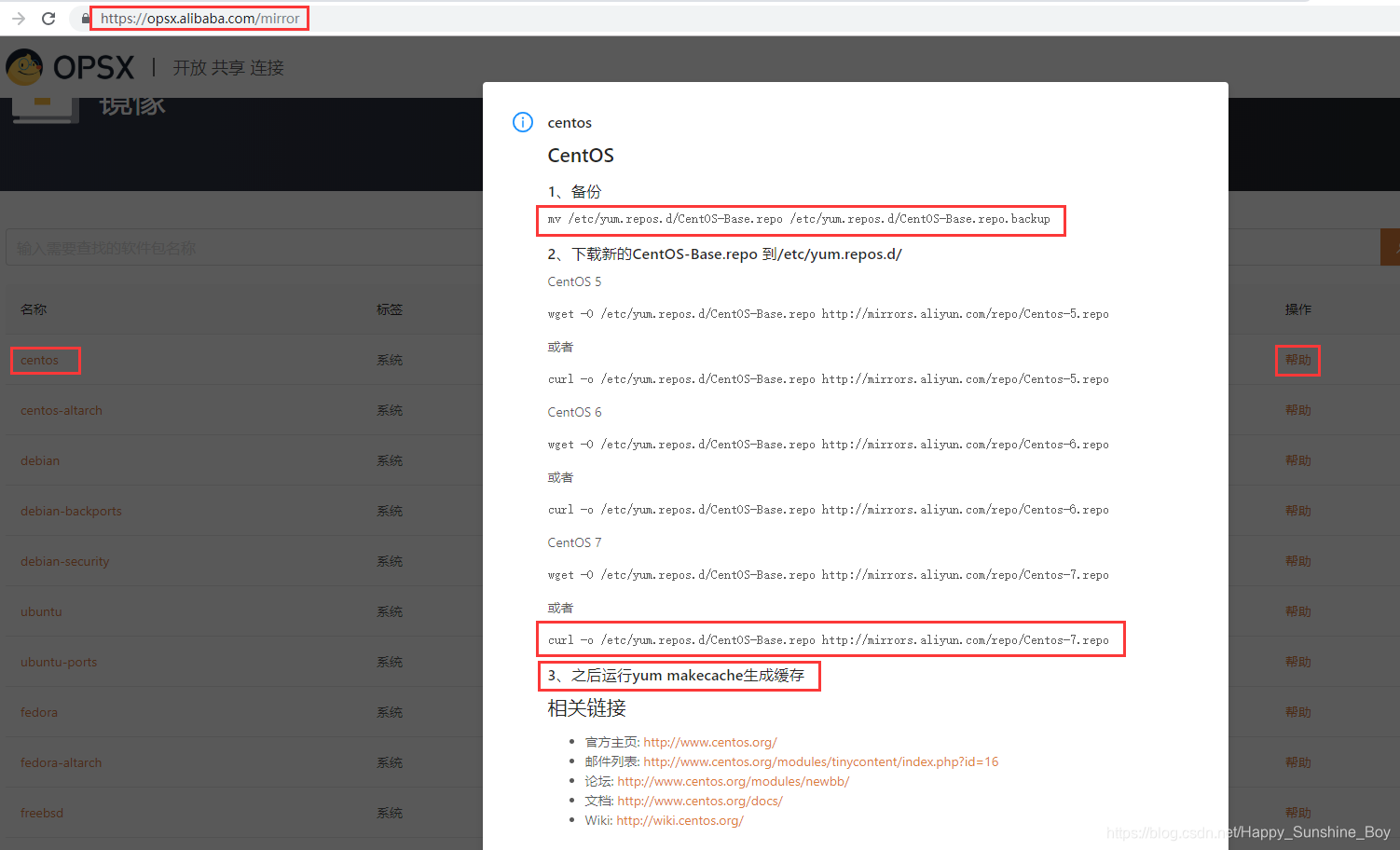1400x850 pixels.
Task: Open the centos-altarch mirror entry
Action: (x=62, y=410)
